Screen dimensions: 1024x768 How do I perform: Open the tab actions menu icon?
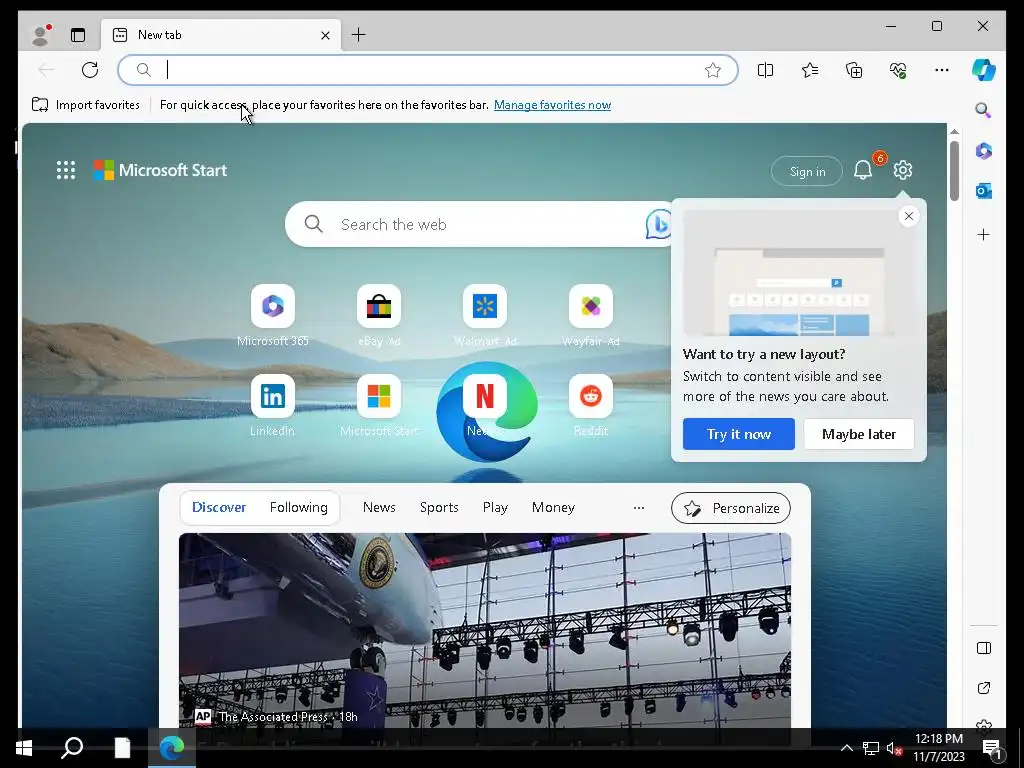click(78, 35)
